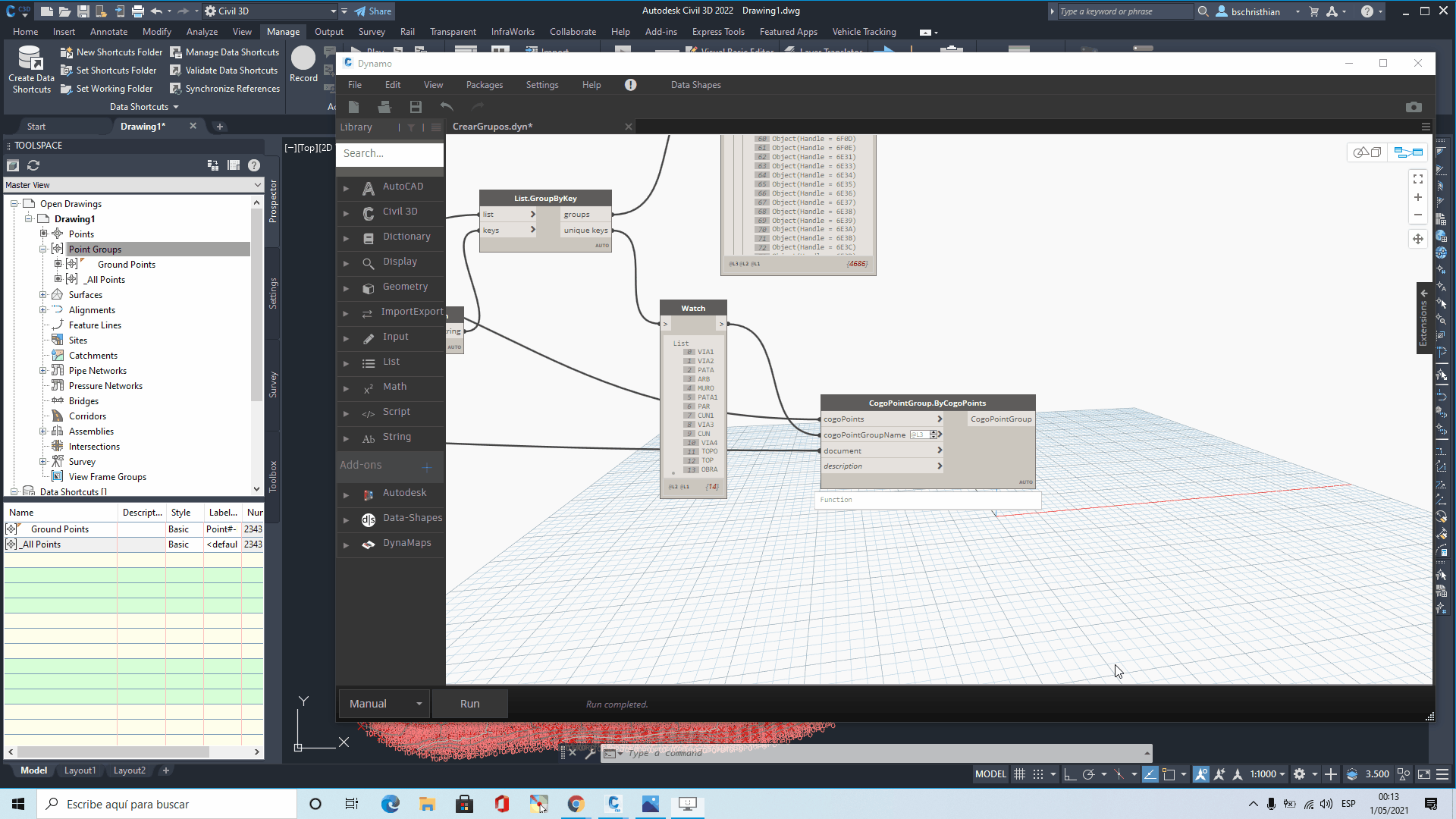This screenshot has height=819, width=1456.
Task: Expand the Civil 3D library category
Action: tap(346, 213)
